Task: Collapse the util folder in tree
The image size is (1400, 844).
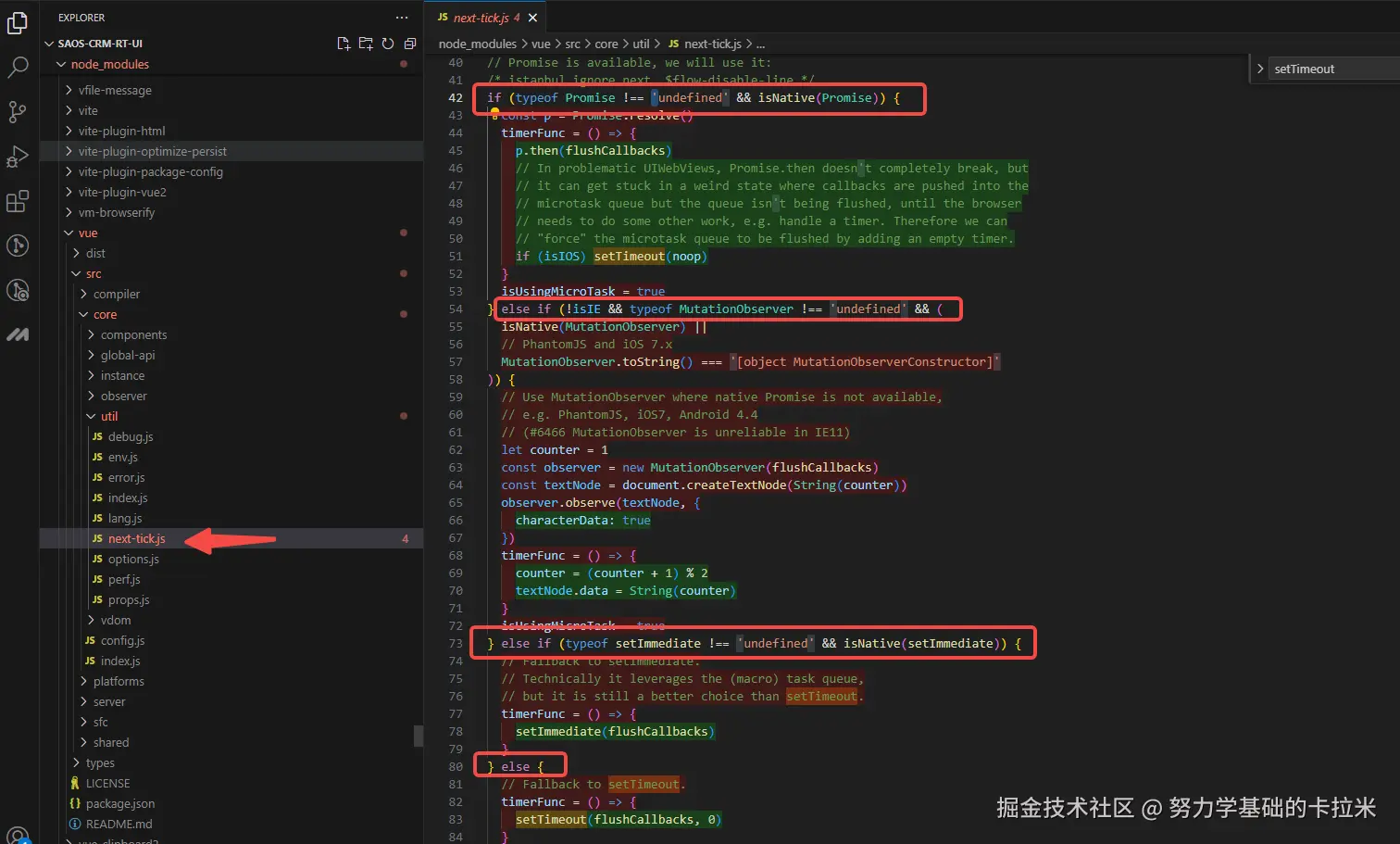Action: coord(231,416)
